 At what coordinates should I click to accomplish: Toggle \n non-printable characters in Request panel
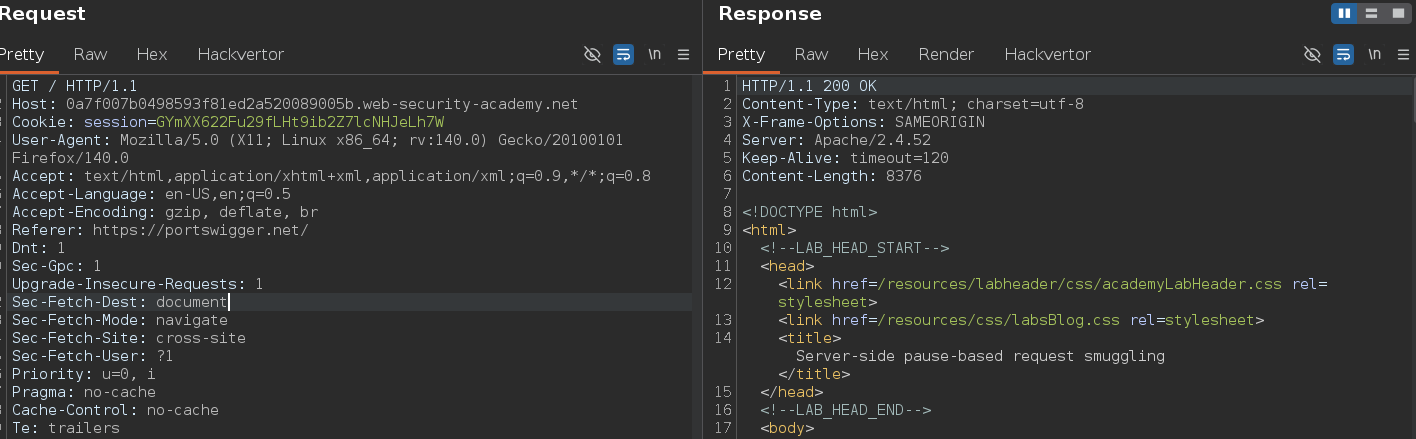[x=655, y=54]
